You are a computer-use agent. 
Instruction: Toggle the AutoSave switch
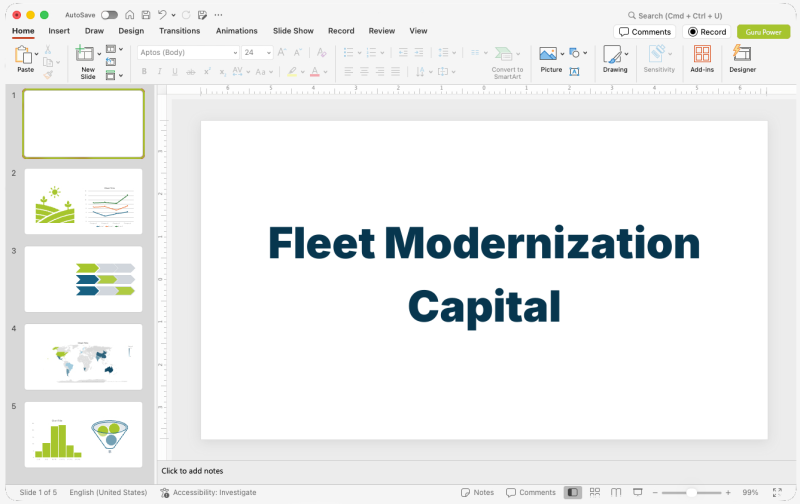click(109, 15)
